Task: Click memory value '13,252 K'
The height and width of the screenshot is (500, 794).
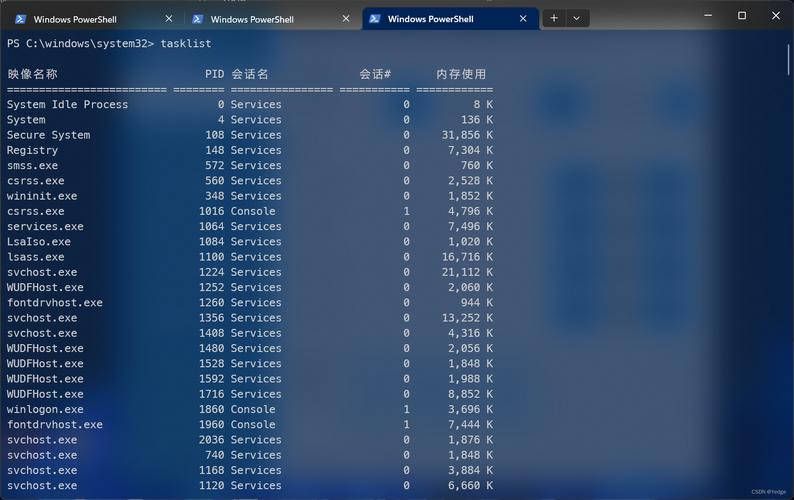Action: pyautogui.click(x=467, y=318)
